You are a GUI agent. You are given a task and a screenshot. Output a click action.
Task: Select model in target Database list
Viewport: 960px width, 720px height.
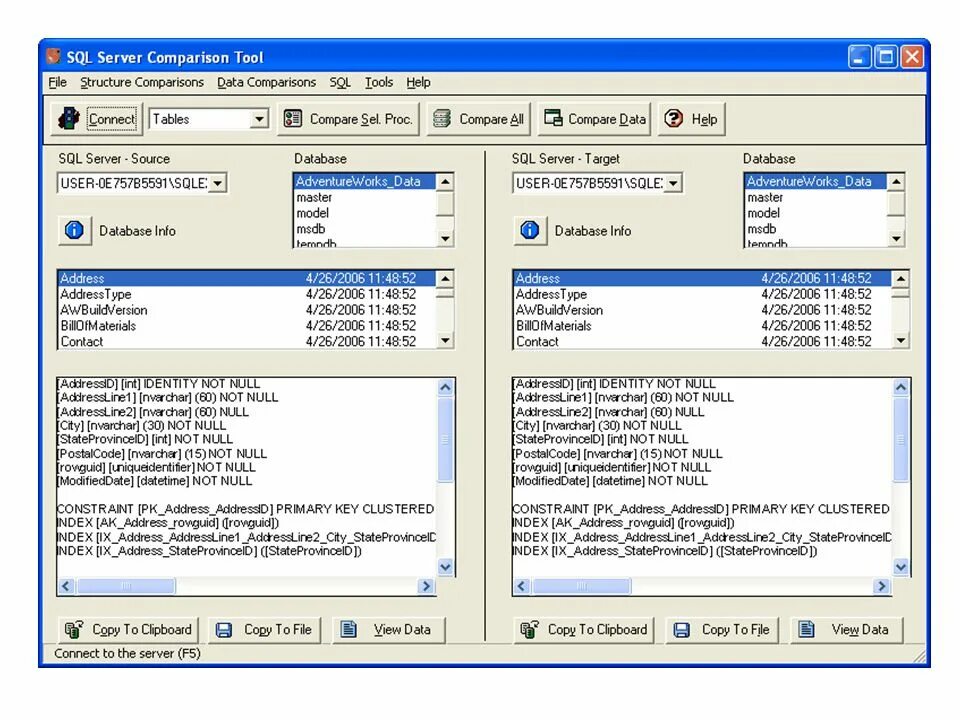tap(816, 213)
